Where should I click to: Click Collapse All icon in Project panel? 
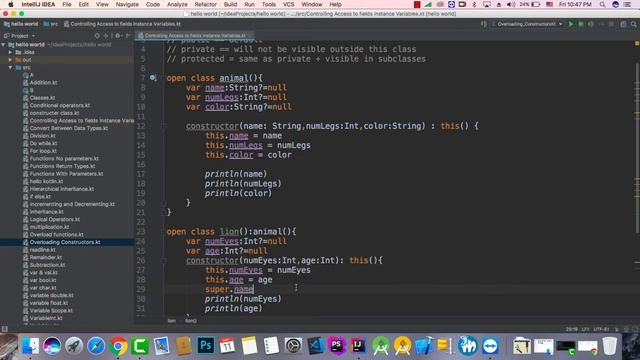(106, 36)
